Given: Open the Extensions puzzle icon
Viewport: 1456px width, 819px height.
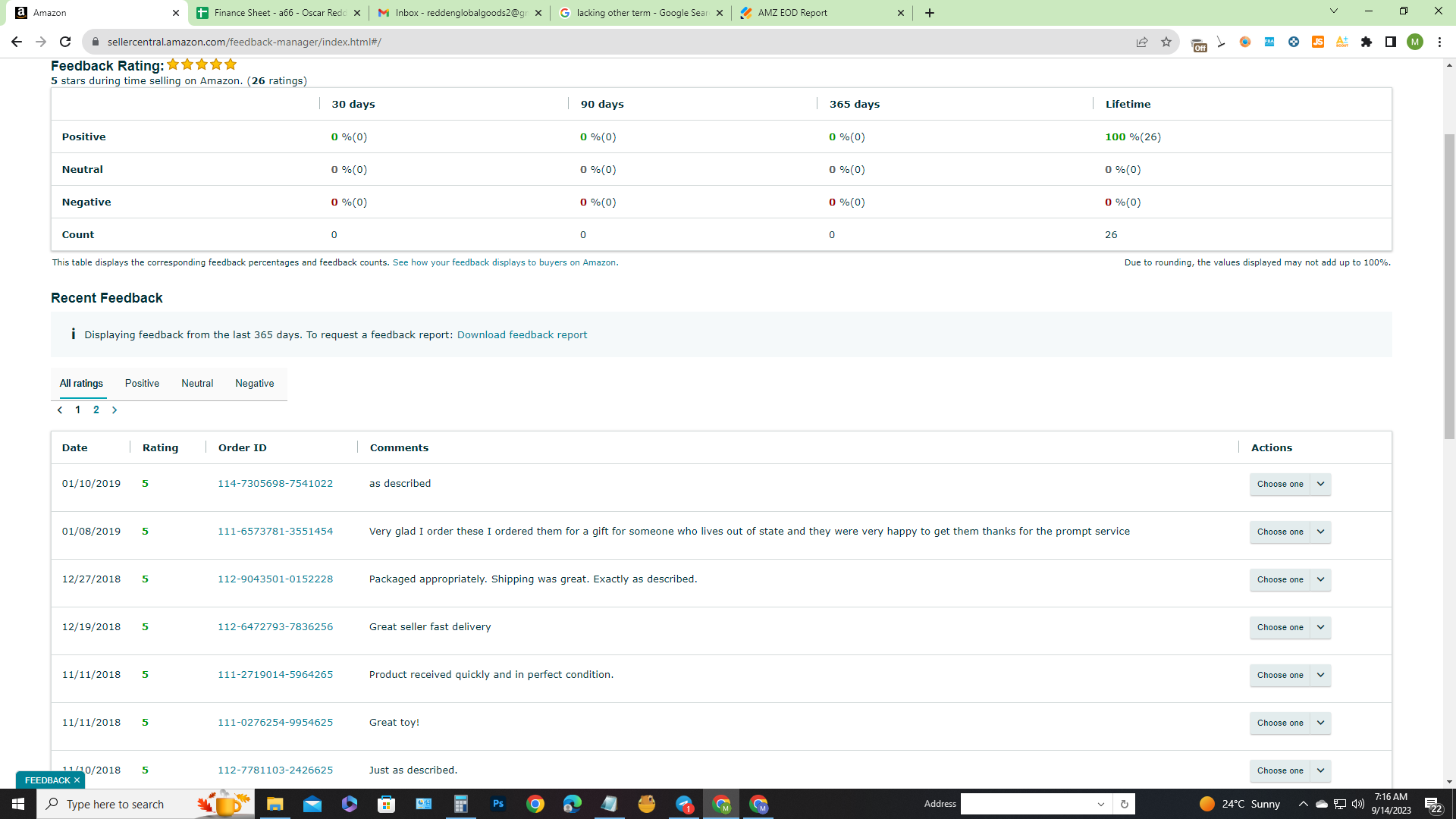Looking at the screenshot, I should pyautogui.click(x=1367, y=42).
